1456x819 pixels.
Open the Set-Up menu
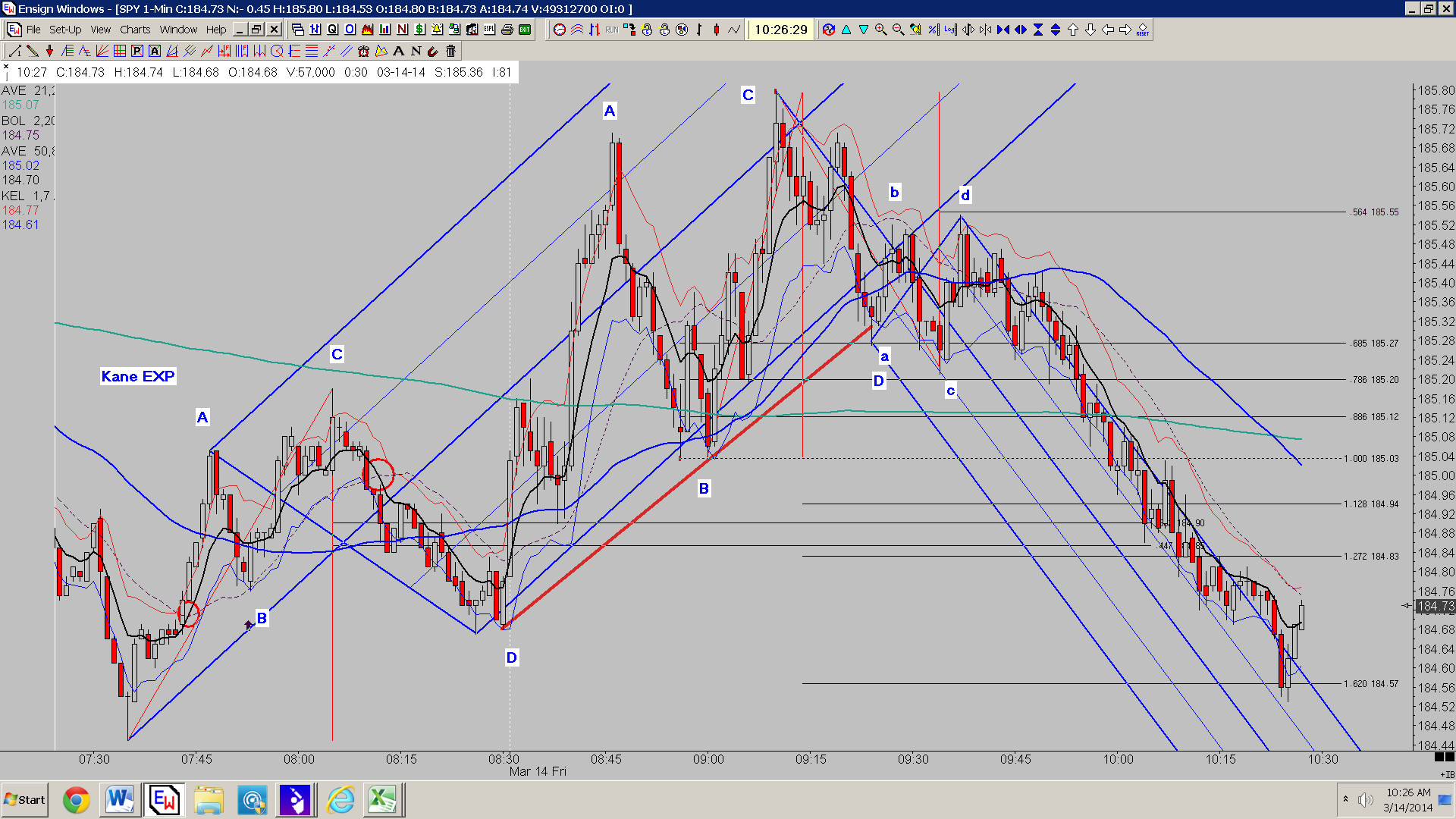(65, 30)
